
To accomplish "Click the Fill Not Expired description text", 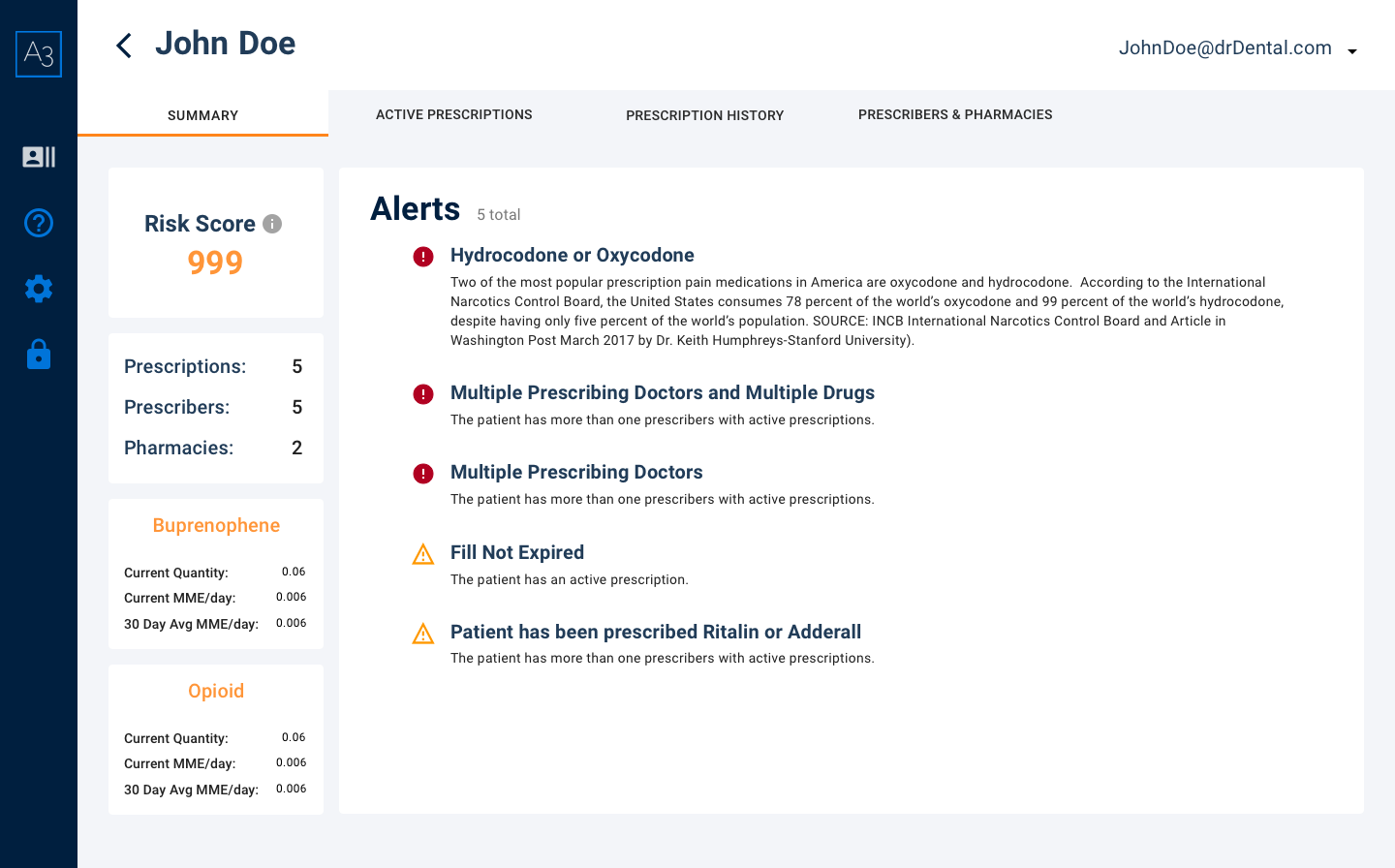I will coord(570,579).
